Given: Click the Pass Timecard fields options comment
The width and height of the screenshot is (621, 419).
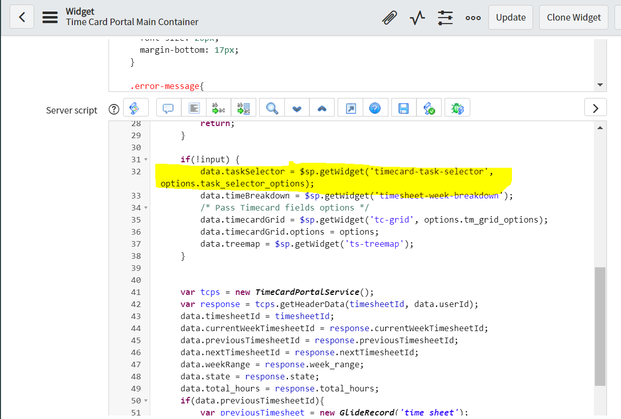Looking at the screenshot, I should (x=284, y=208).
